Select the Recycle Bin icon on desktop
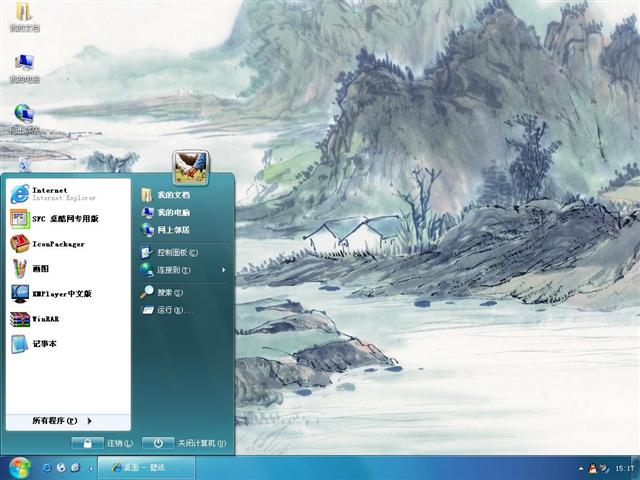 click(24, 164)
